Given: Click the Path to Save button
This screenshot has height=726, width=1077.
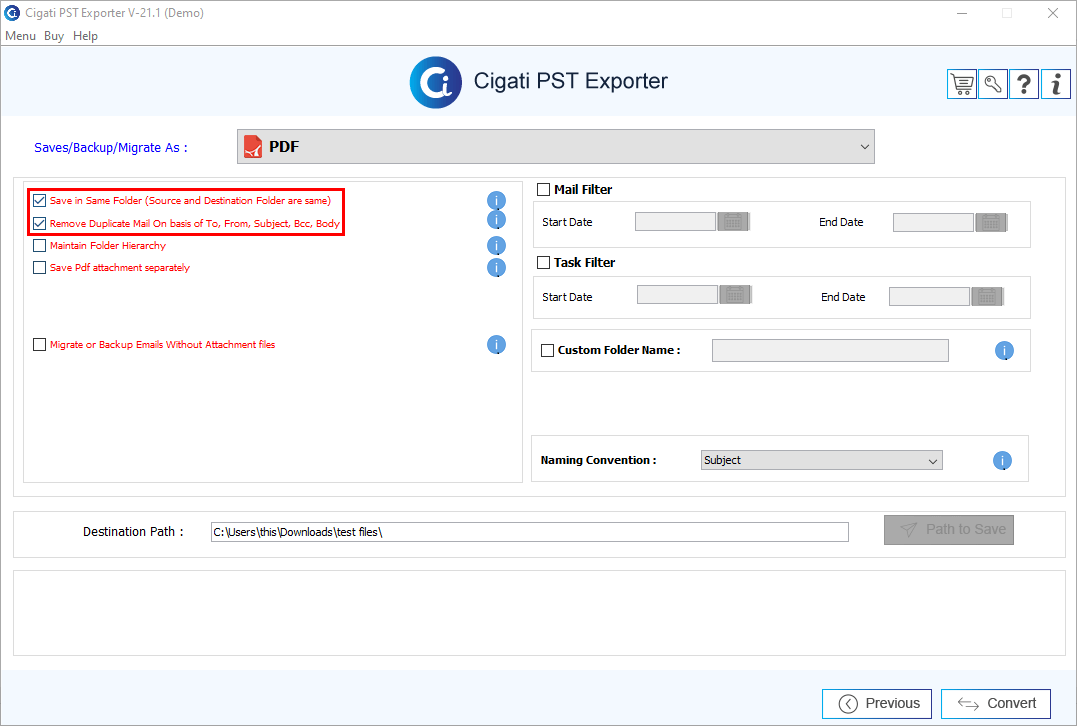Looking at the screenshot, I should point(949,530).
